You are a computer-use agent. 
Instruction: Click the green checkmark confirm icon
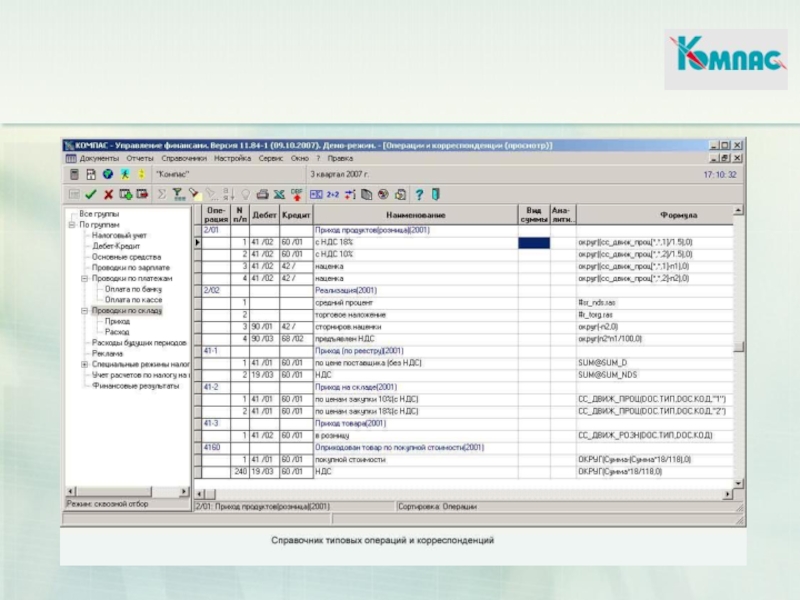[91, 194]
